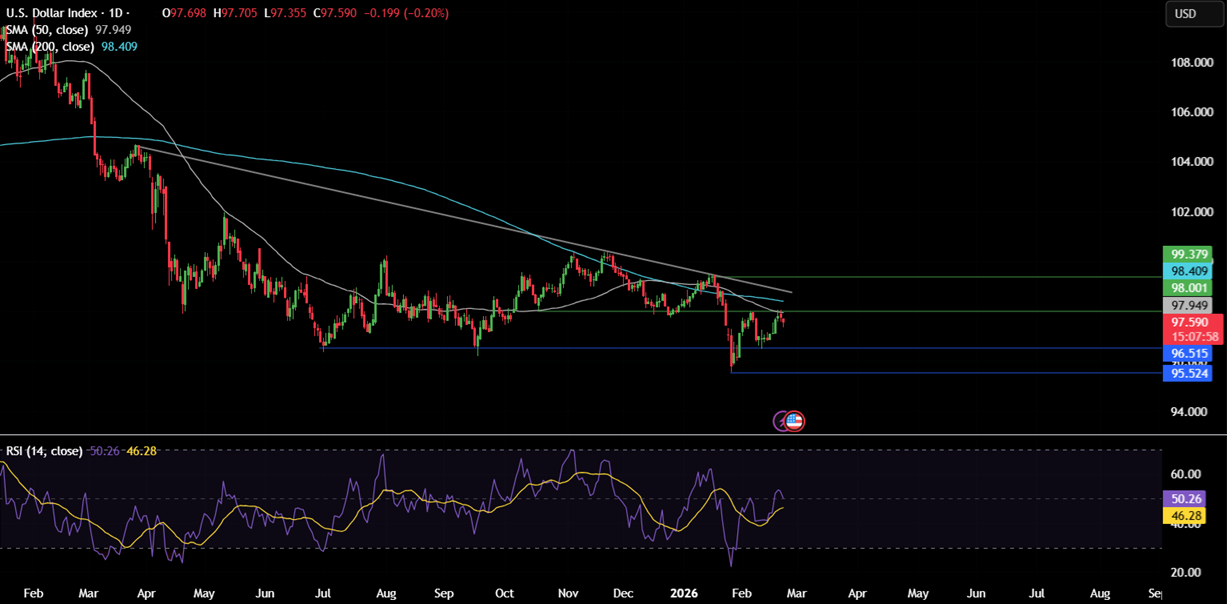Screen dimensions: 1227x604
Task: Toggle visibility of SMA (200, close)
Action: pos(155,47)
